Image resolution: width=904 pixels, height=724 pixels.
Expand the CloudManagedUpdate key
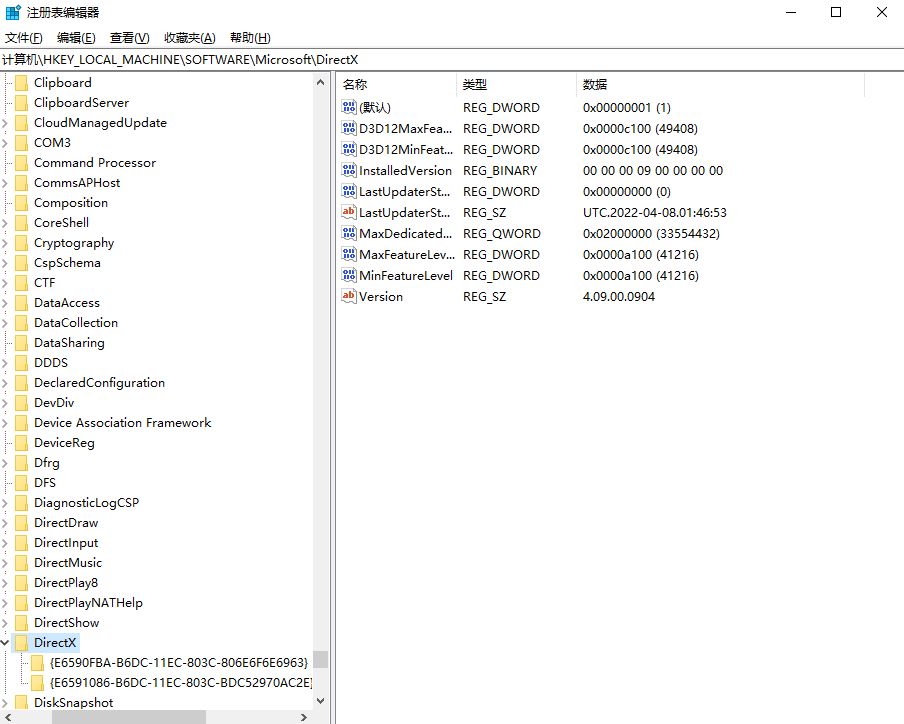(5, 123)
